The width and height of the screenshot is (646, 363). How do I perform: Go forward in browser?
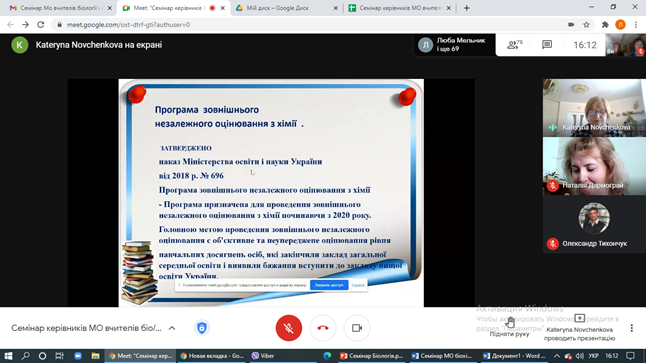26,25
